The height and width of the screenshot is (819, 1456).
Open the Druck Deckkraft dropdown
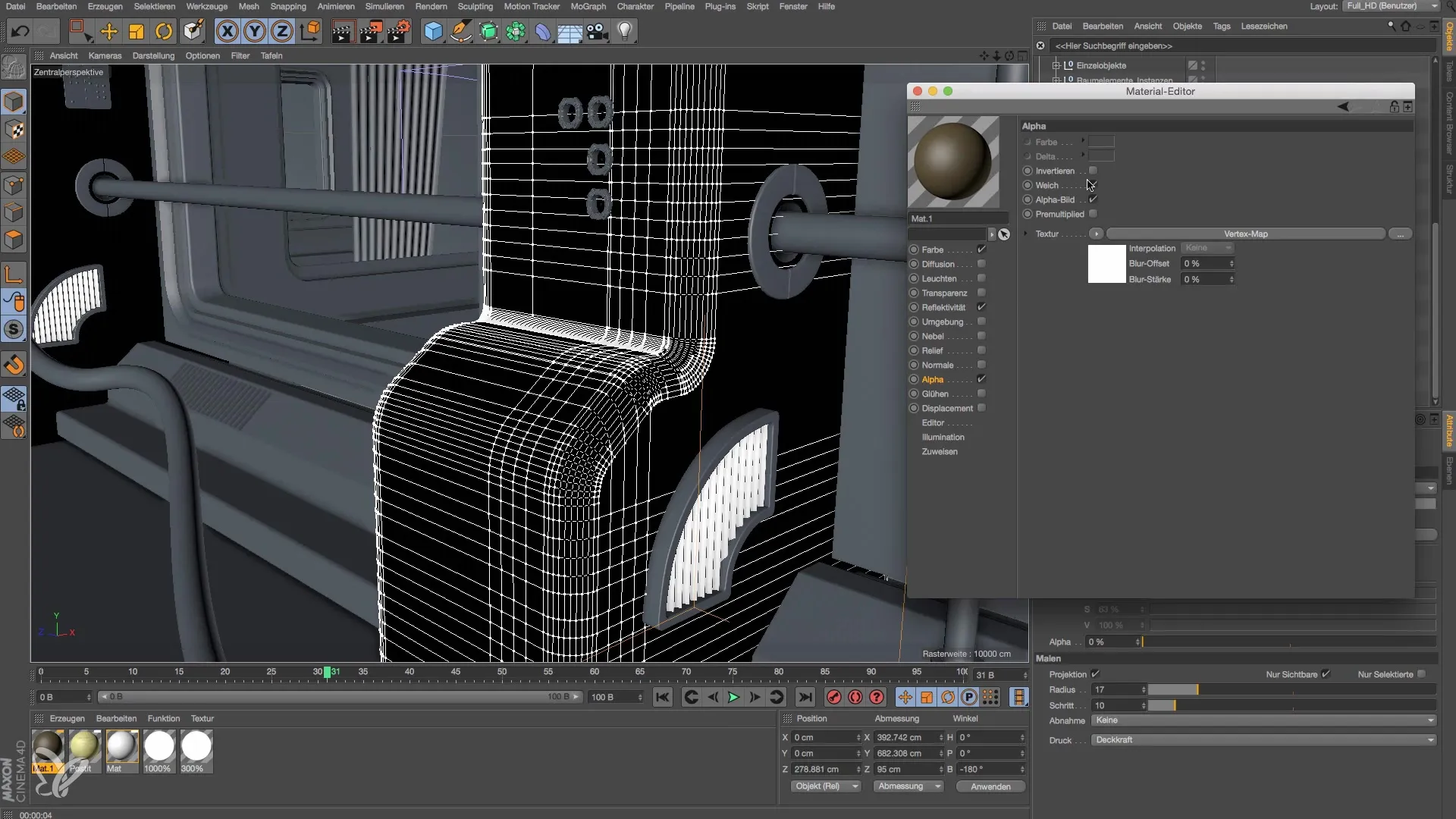pos(1263,740)
